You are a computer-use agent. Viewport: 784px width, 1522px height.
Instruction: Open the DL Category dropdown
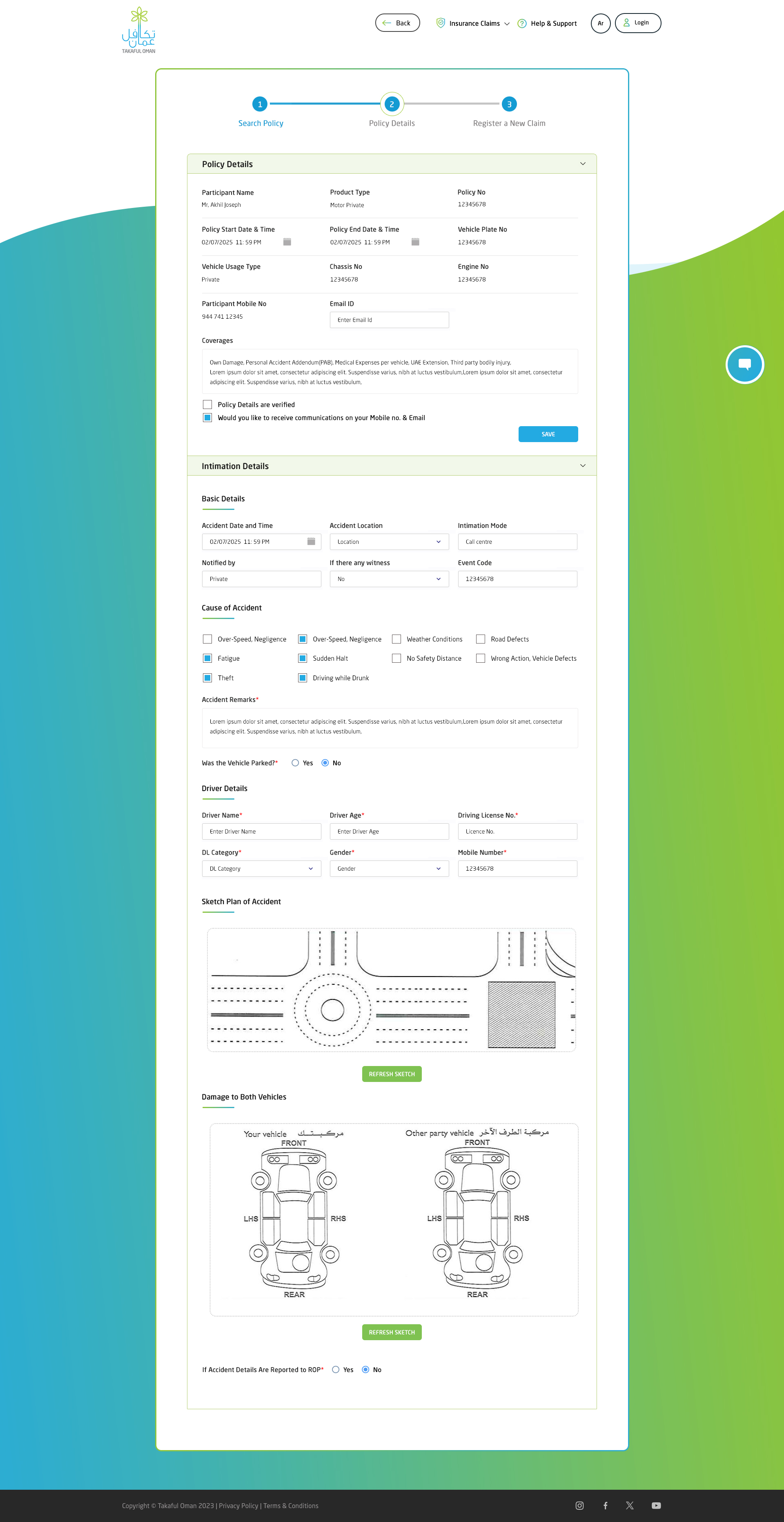261,869
